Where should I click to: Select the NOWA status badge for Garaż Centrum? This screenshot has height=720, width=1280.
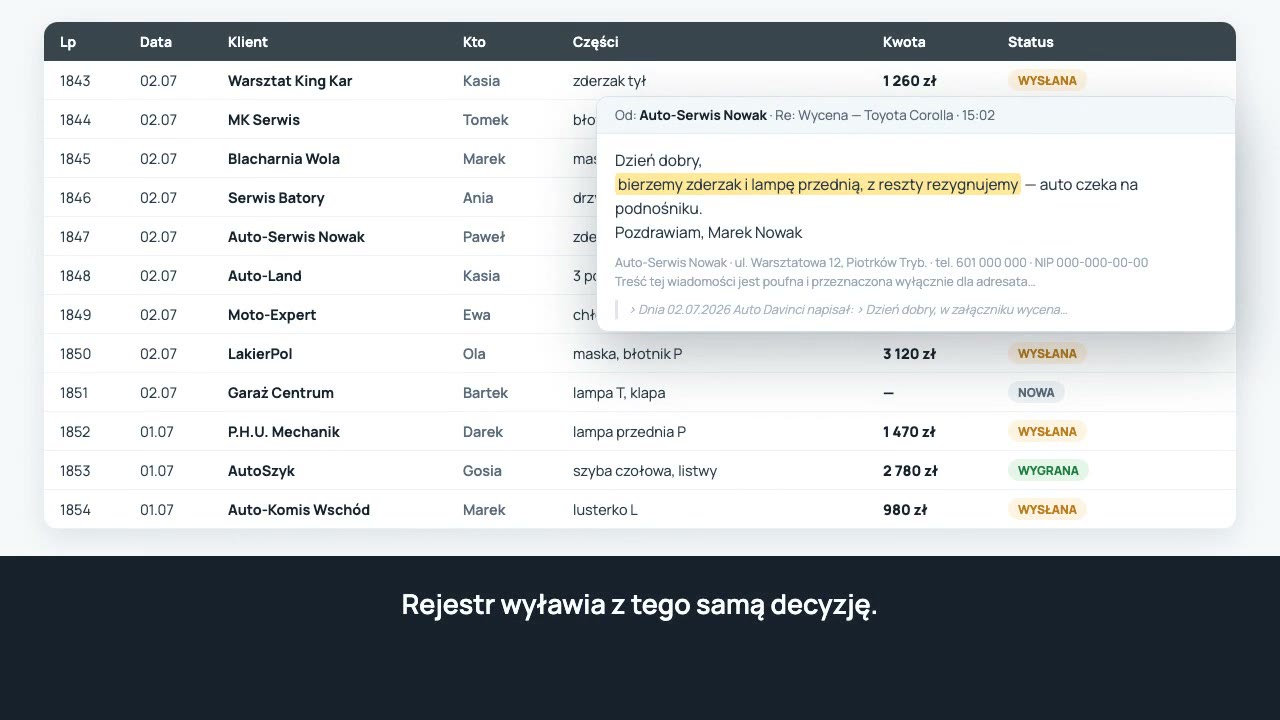[1036, 393]
